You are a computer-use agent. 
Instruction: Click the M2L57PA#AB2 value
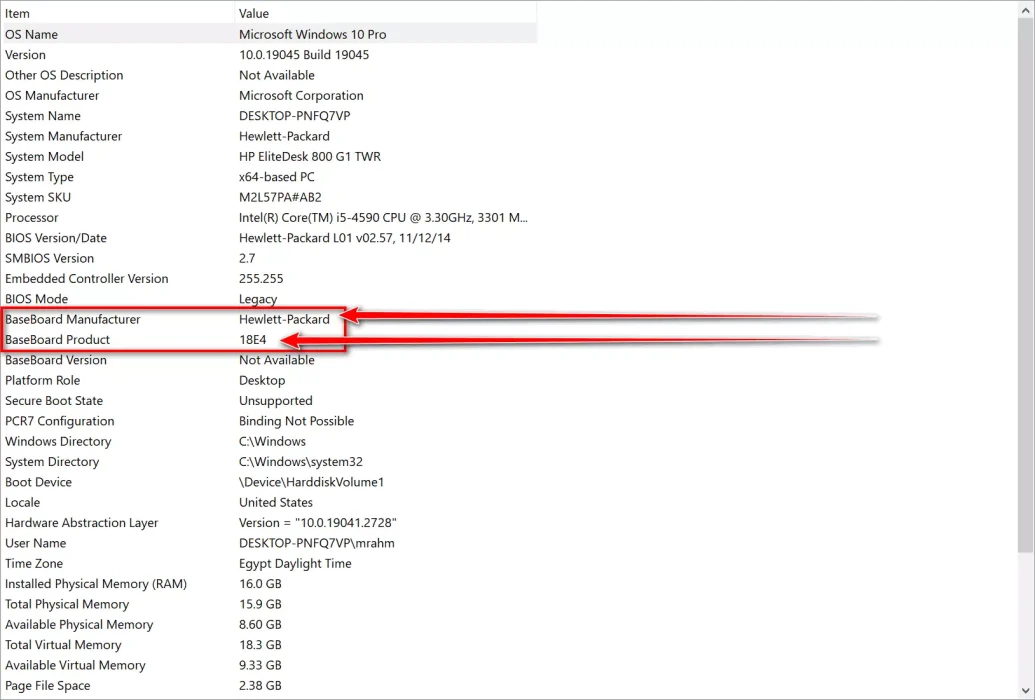[x=280, y=197]
